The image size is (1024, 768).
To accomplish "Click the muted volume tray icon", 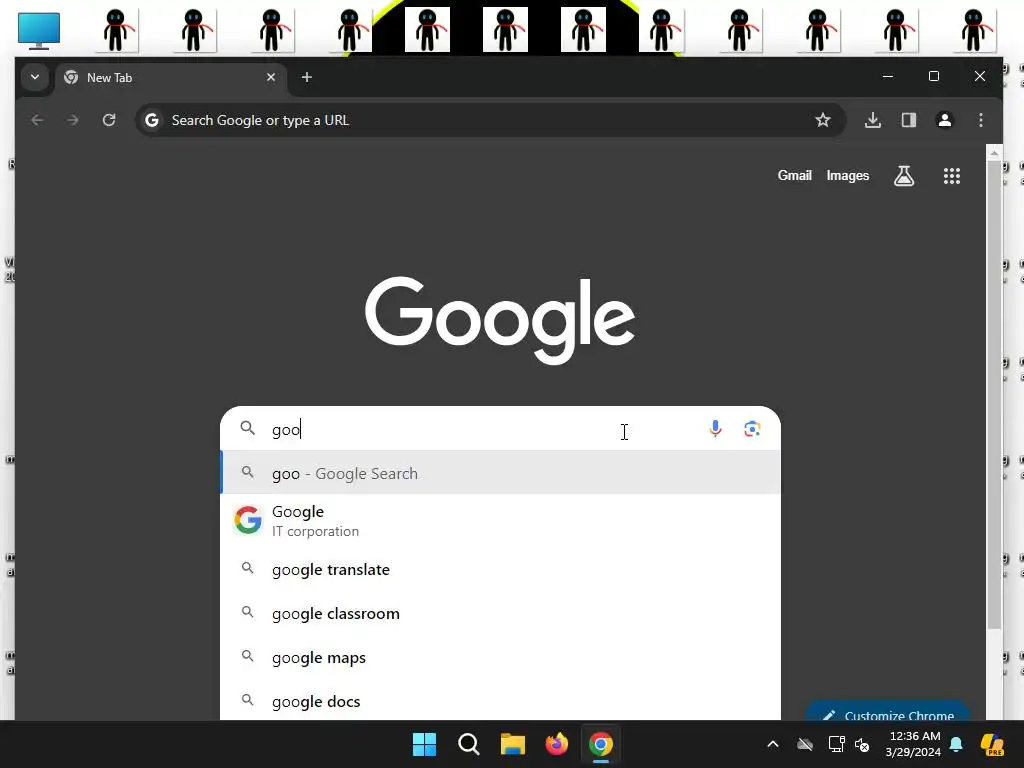I will coord(862,744).
